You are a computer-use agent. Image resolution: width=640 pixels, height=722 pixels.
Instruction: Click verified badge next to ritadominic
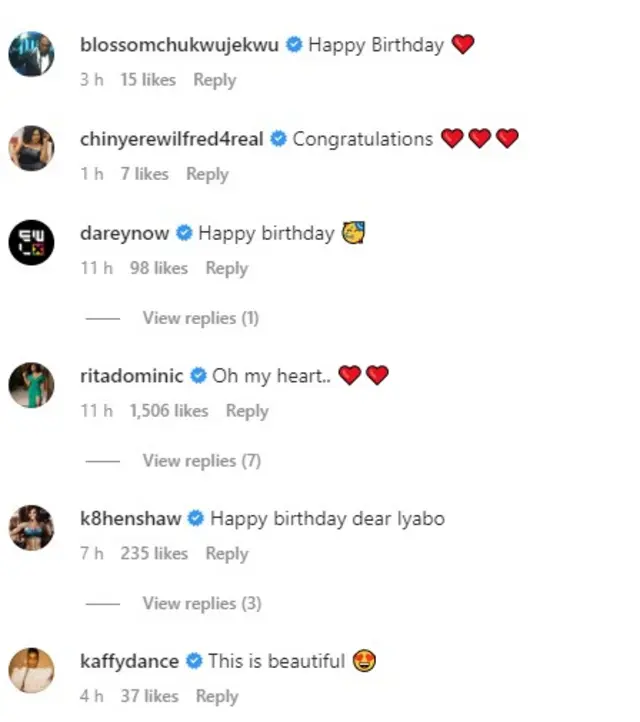198,377
